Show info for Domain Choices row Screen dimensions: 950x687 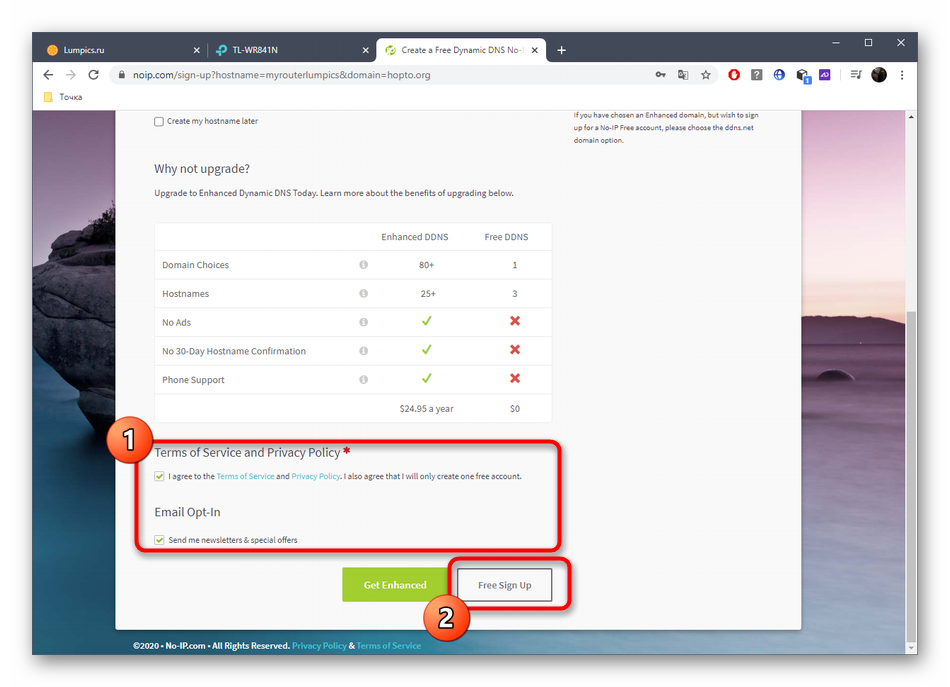[x=364, y=265]
